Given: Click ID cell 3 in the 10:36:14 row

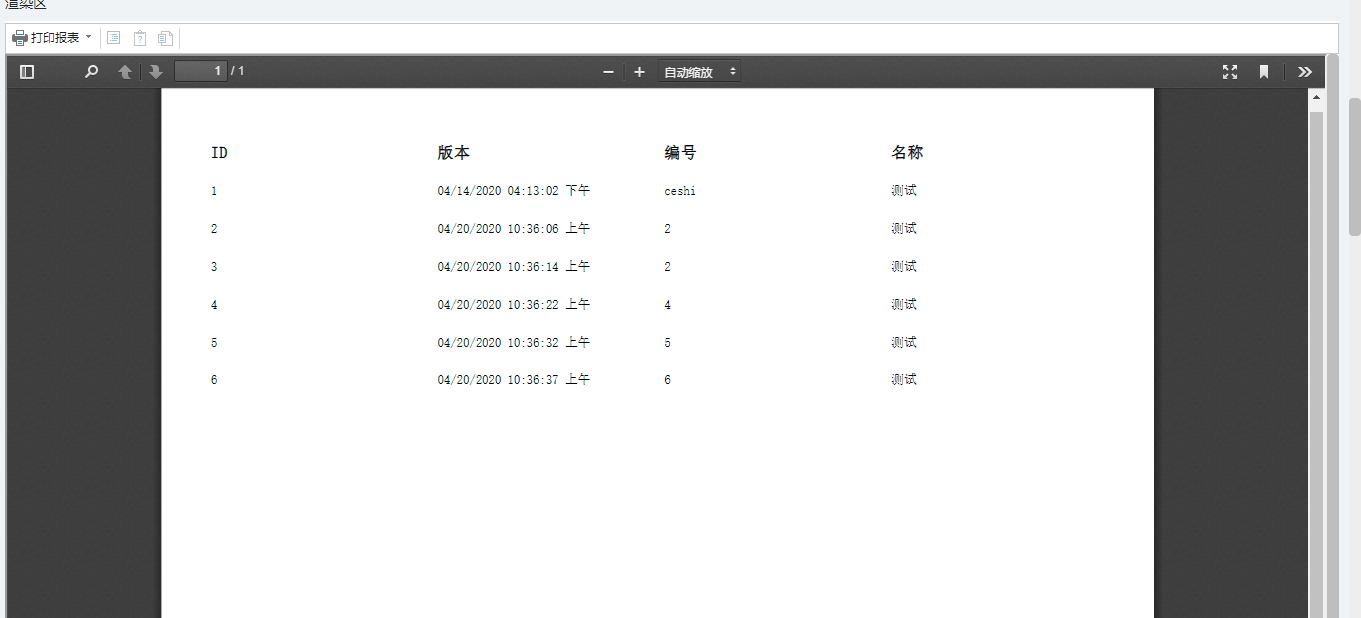Looking at the screenshot, I should tap(214, 267).
